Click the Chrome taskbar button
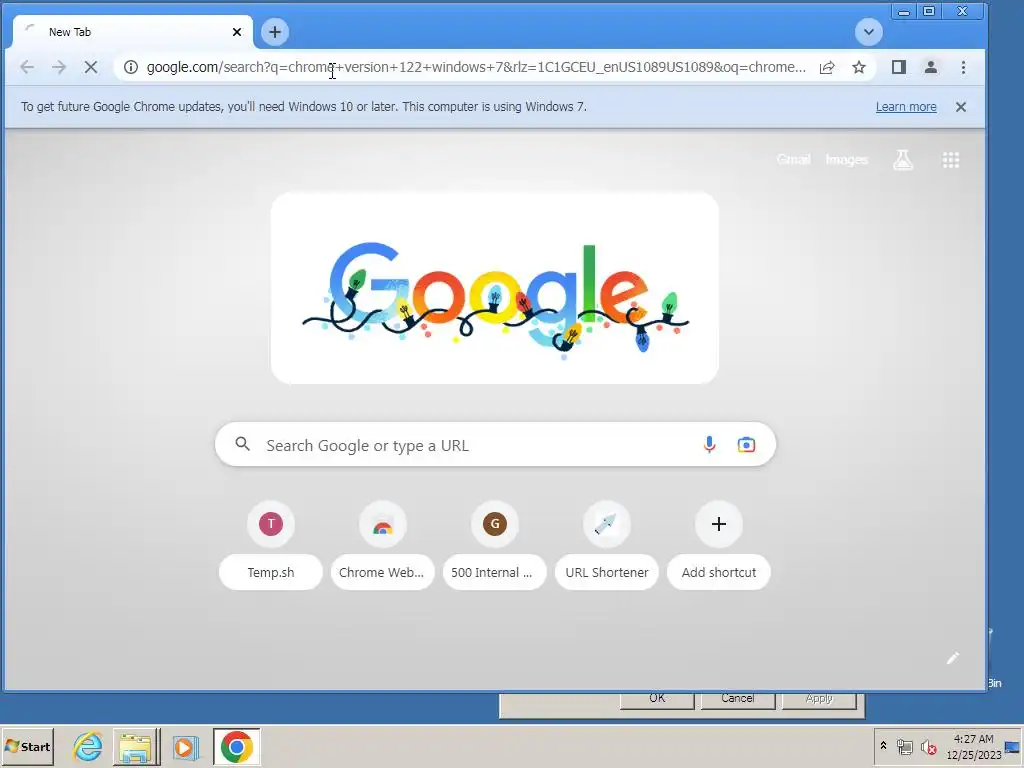The width and height of the screenshot is (1024, 768). [236, 747]
